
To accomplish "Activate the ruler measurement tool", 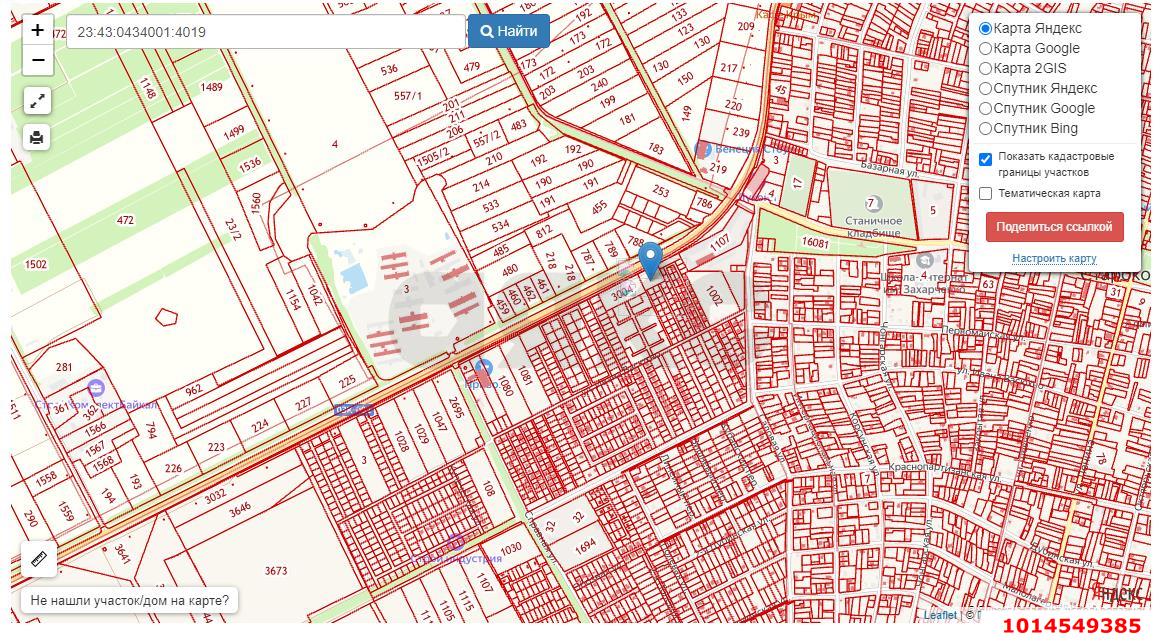I will tap(39, 559).
